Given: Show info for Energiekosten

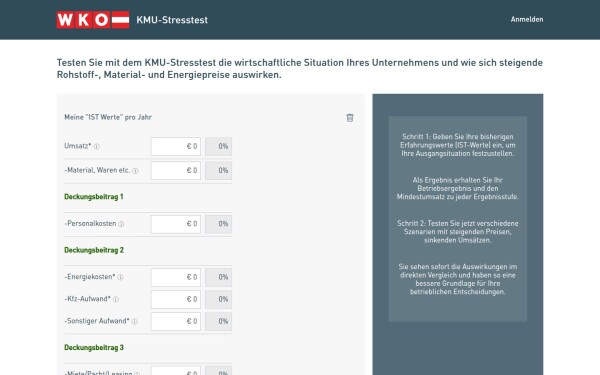Looking at the screenshot, I should [120, 277].
